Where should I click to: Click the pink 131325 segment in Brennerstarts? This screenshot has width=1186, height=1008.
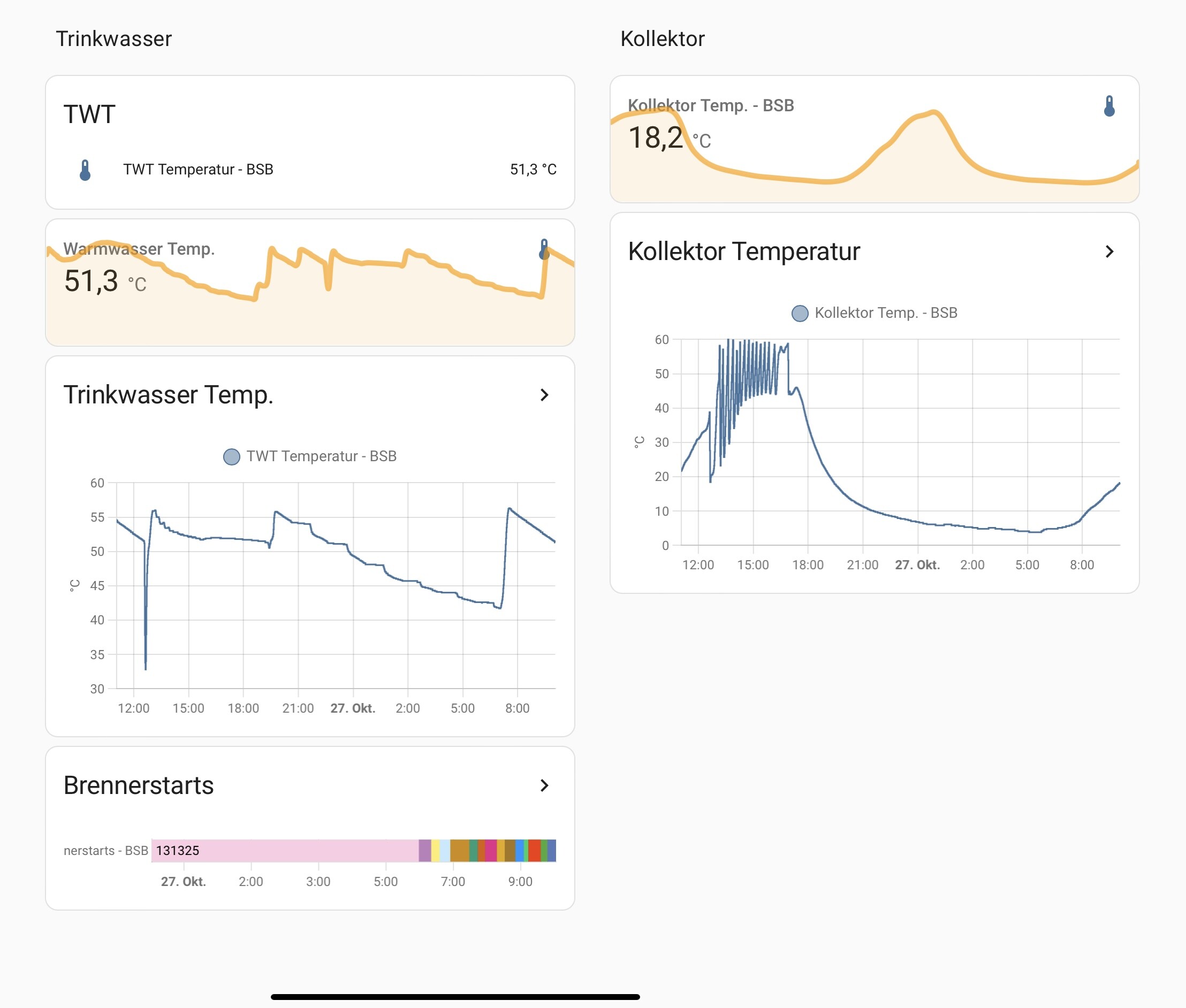285,850
